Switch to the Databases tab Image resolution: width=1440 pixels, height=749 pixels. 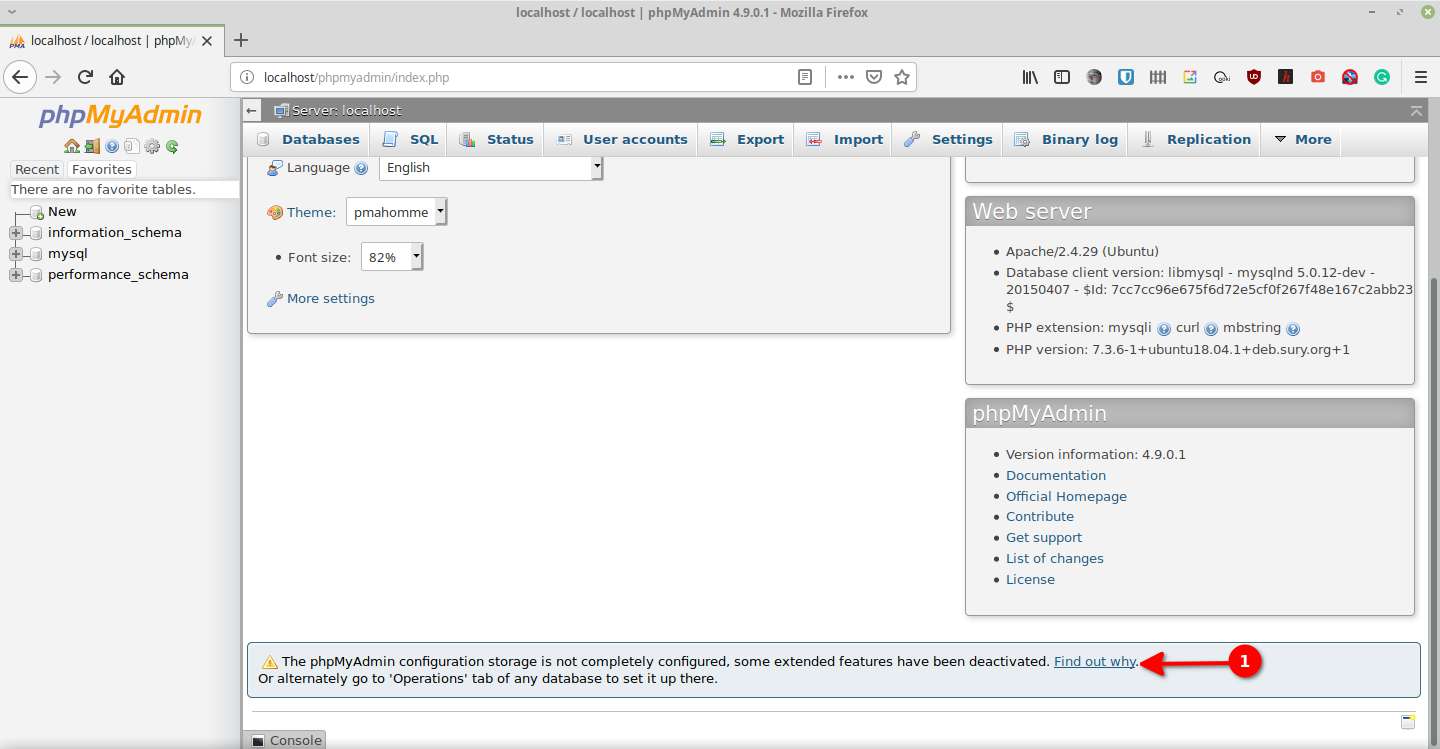point(308,140)
